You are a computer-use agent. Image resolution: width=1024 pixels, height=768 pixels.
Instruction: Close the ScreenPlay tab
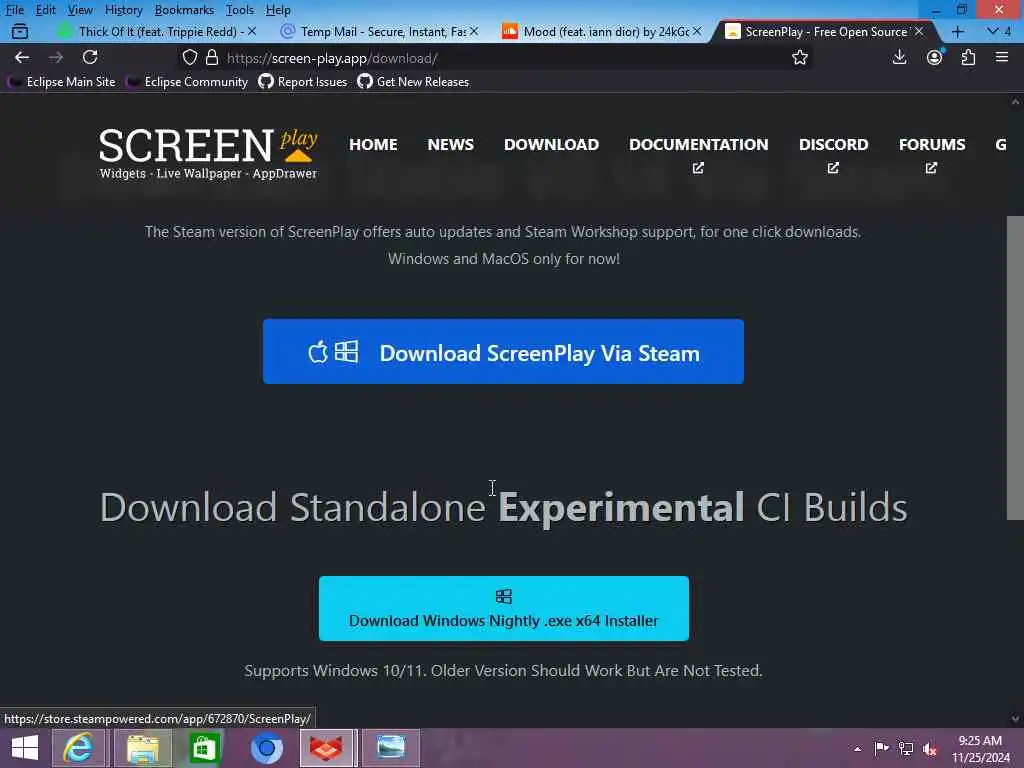click(919, 31)
